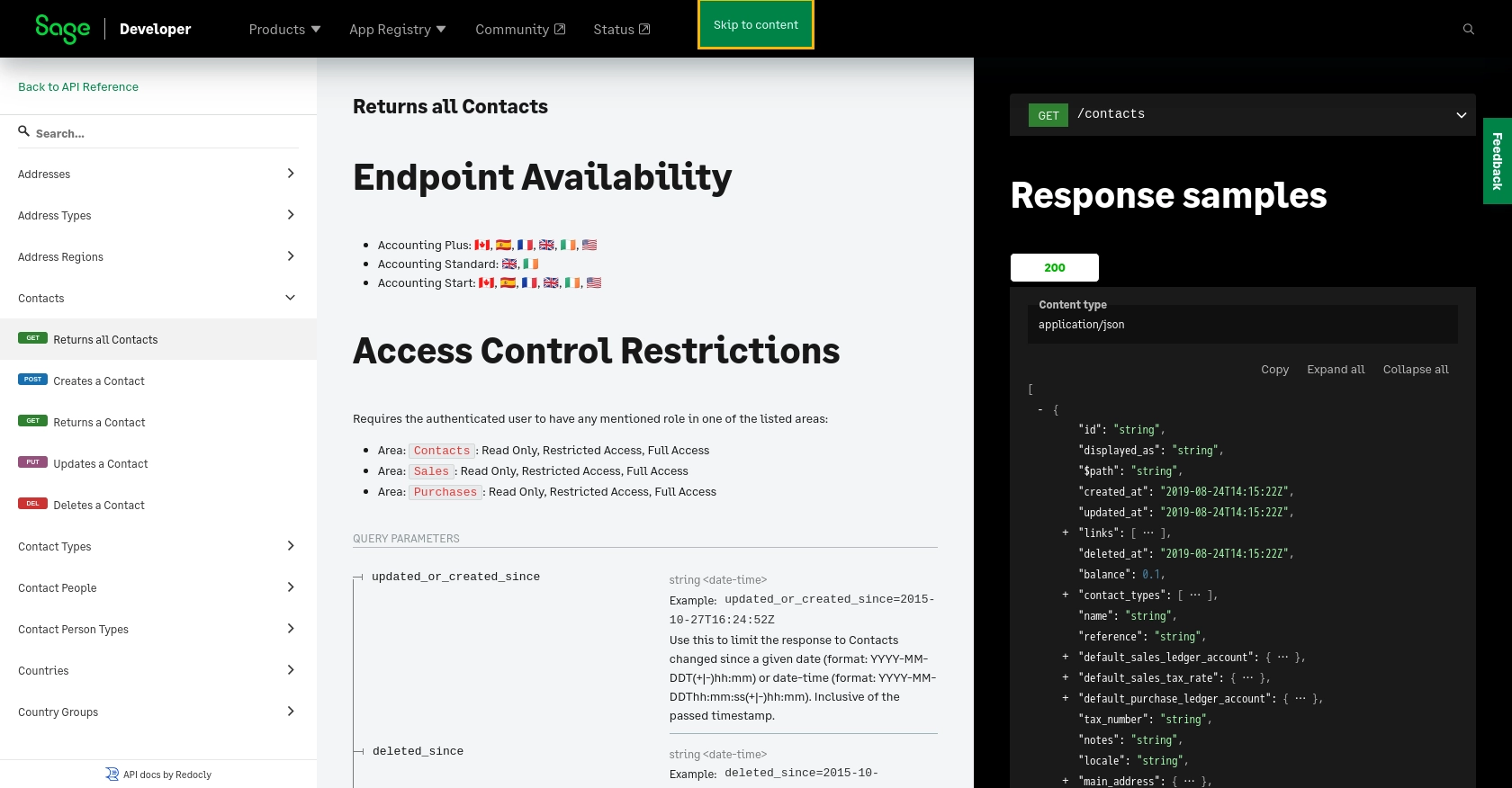Expand the Countries section
The image size is (1512, 788).
pos(290,670)
